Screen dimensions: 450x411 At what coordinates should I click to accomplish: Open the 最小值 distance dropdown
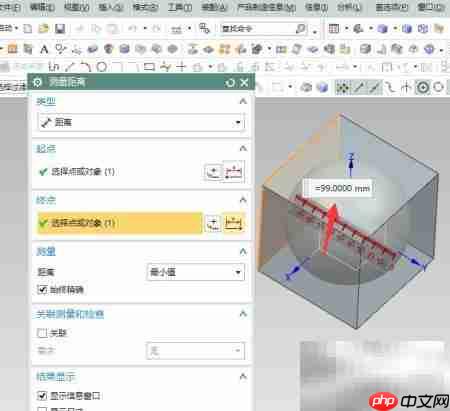pyautogui.click(x=196, y=272)
